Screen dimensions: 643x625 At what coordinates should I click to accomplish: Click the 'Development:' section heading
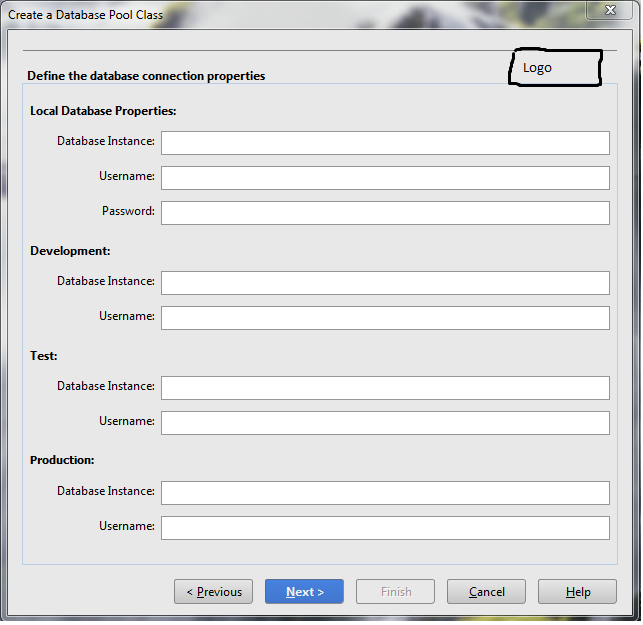[x=70, y=251]
